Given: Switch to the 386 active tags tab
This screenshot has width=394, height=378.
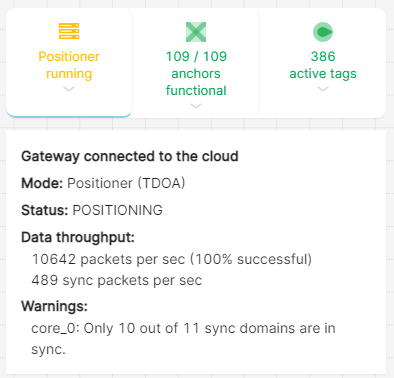Looking at the screenshot, I should [323, 65].
